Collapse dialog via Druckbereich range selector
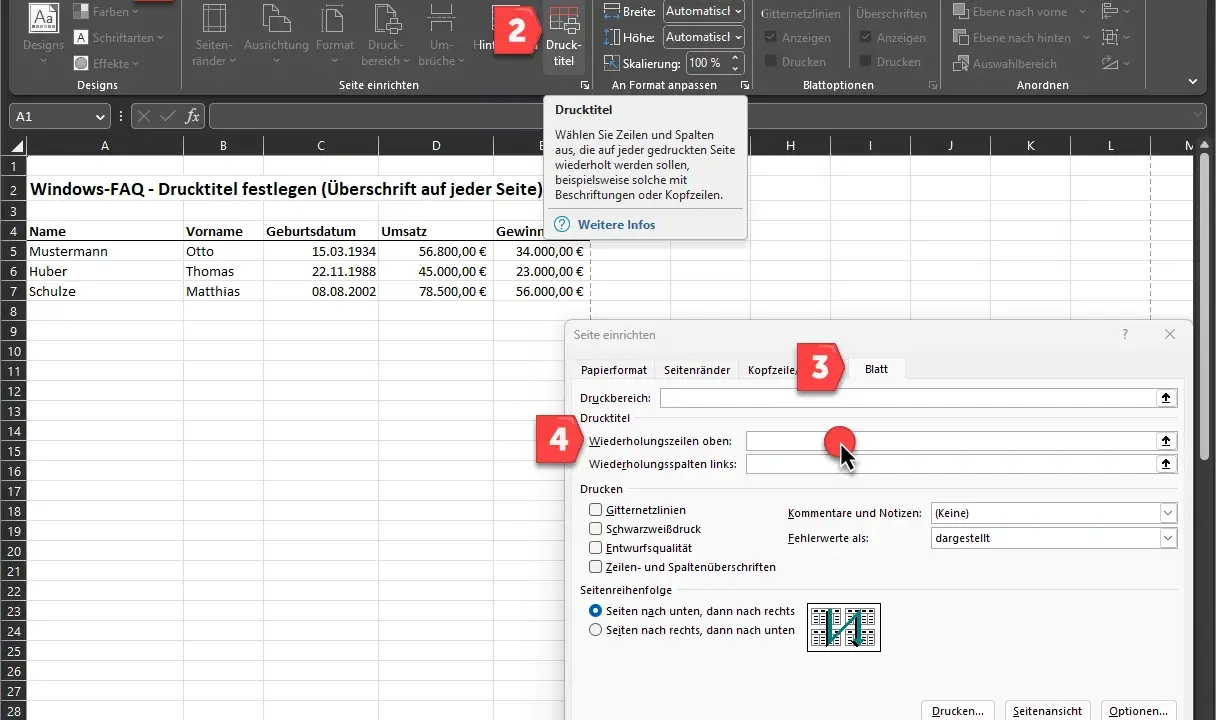This screenshot has height=720, width=1216. (x=1166, y=398)
